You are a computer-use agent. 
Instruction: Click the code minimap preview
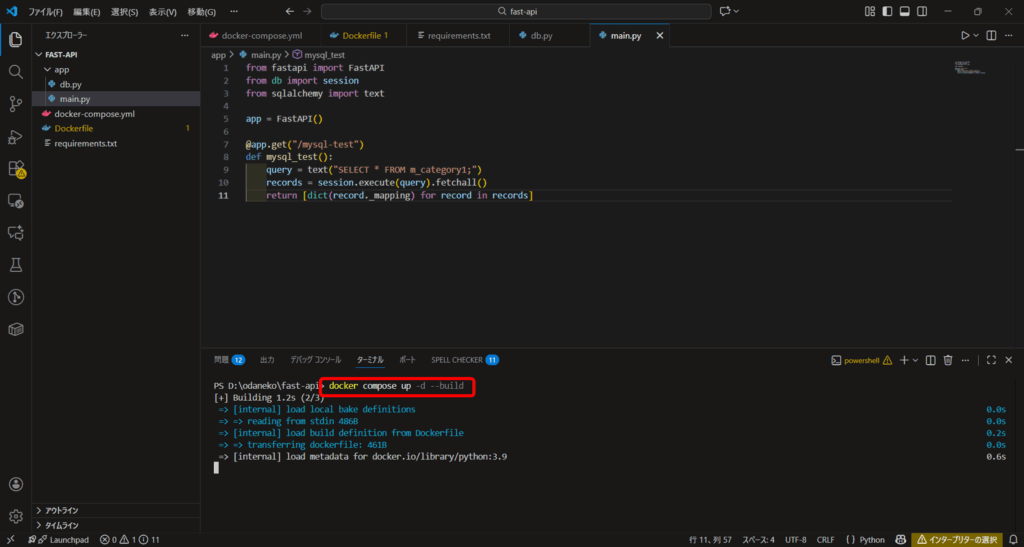(967, 68)
